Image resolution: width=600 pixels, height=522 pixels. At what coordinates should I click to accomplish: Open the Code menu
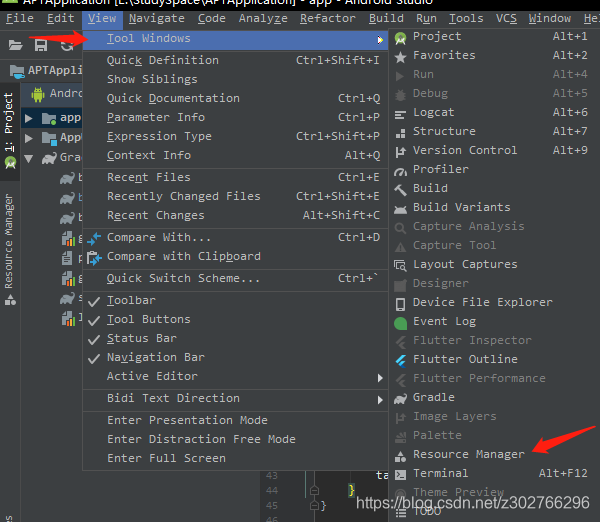pyautogui.click(x=212, y=18)
